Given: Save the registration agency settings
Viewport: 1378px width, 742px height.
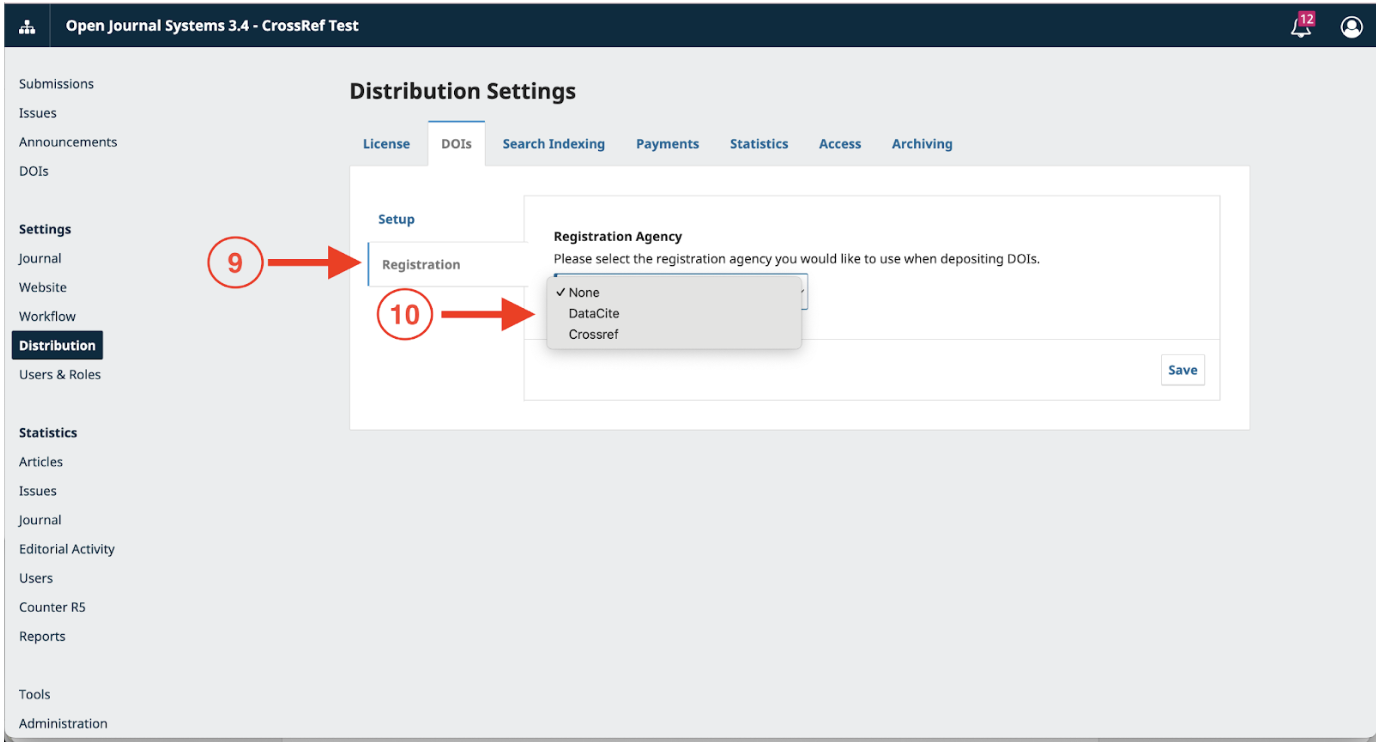Looking at the screenshot, I should (x=1182, y=369).
